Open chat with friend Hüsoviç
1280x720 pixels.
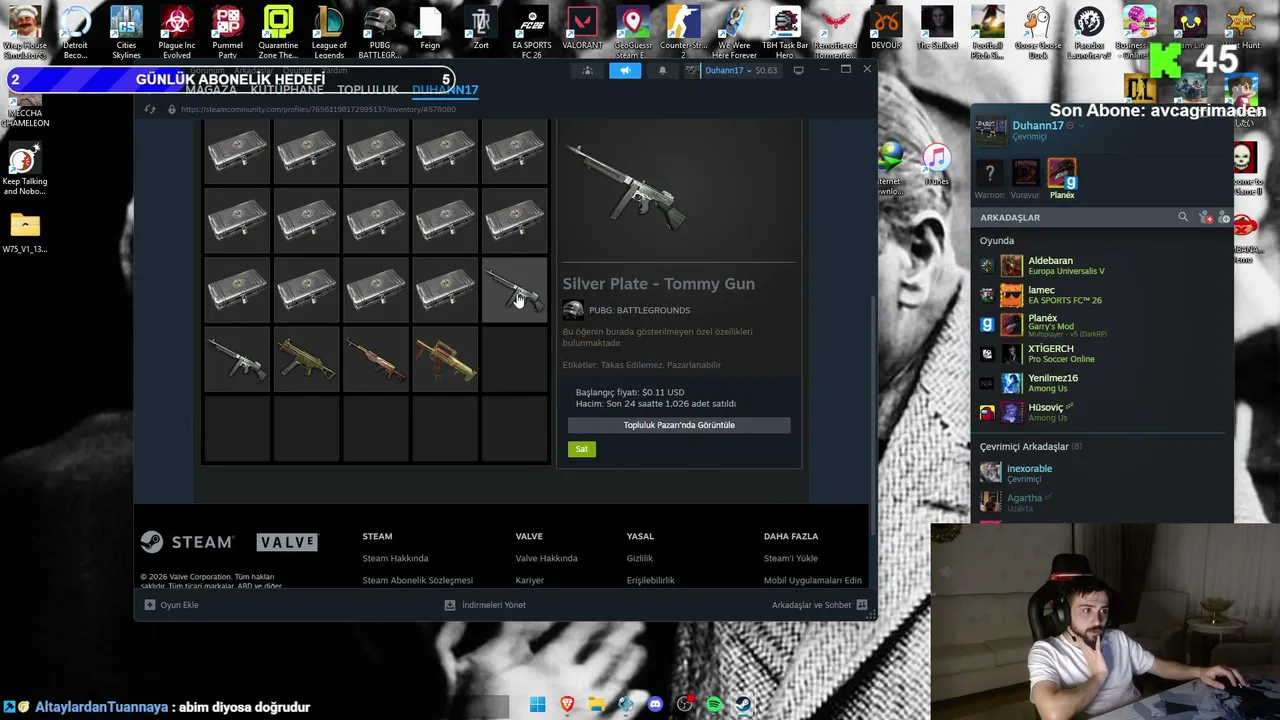[1100, 412]
